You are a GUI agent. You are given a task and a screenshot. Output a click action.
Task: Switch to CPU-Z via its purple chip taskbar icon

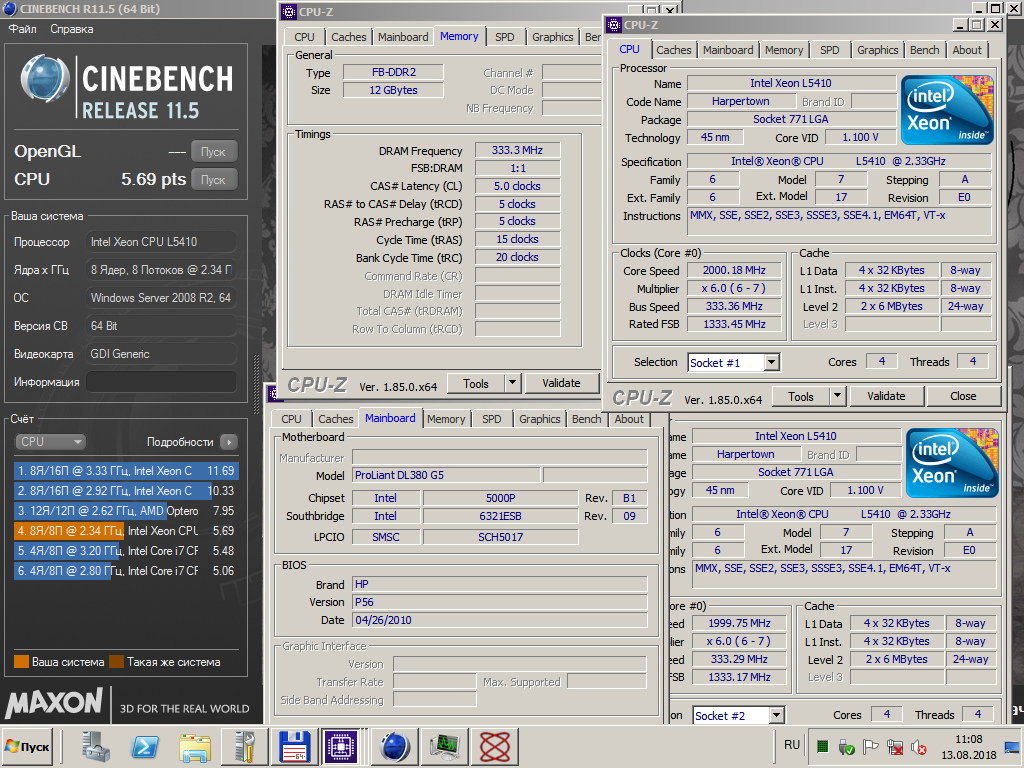point(340,746)
